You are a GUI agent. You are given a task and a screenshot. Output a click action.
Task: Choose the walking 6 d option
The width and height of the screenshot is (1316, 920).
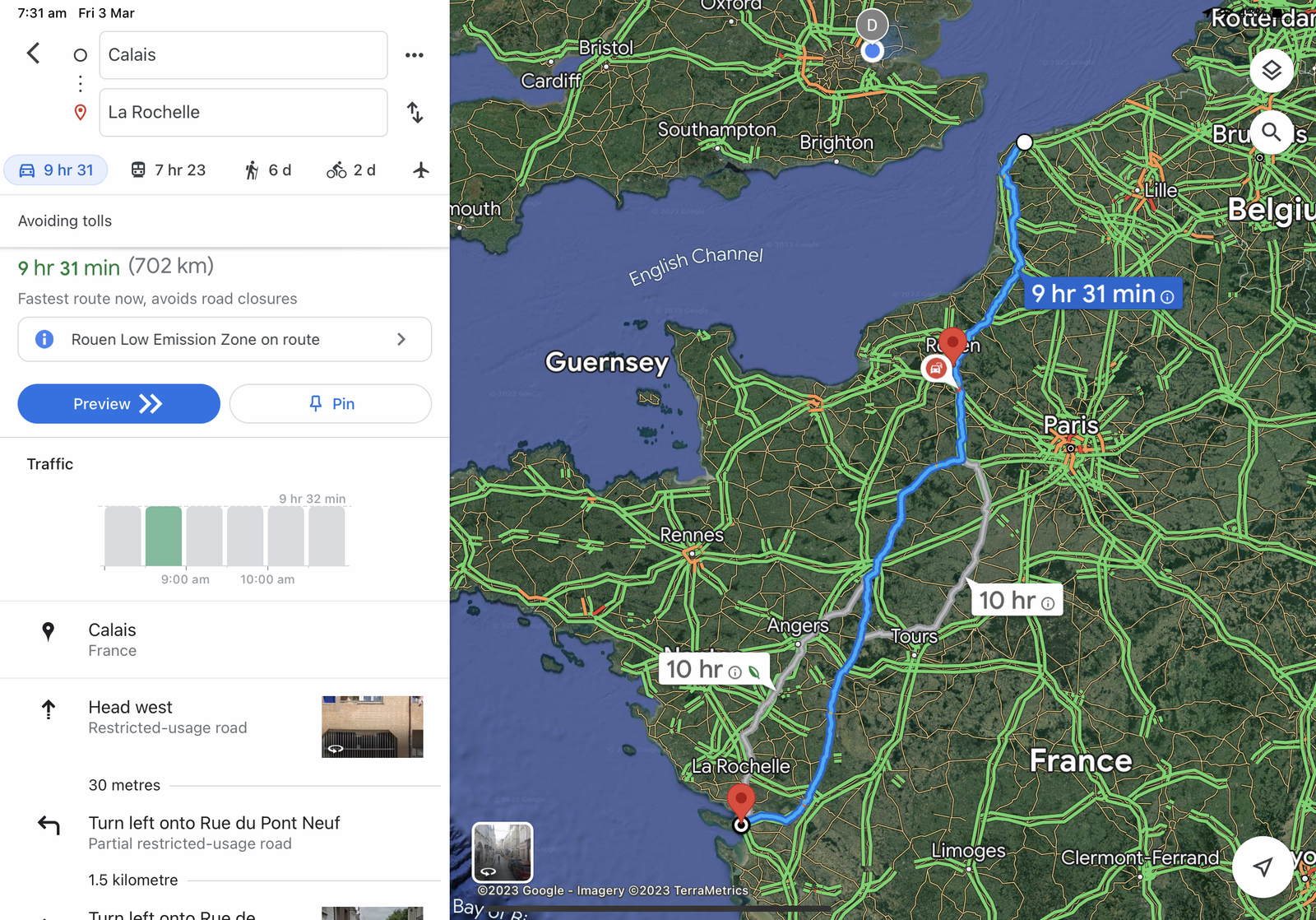click(x=268, y=170)
